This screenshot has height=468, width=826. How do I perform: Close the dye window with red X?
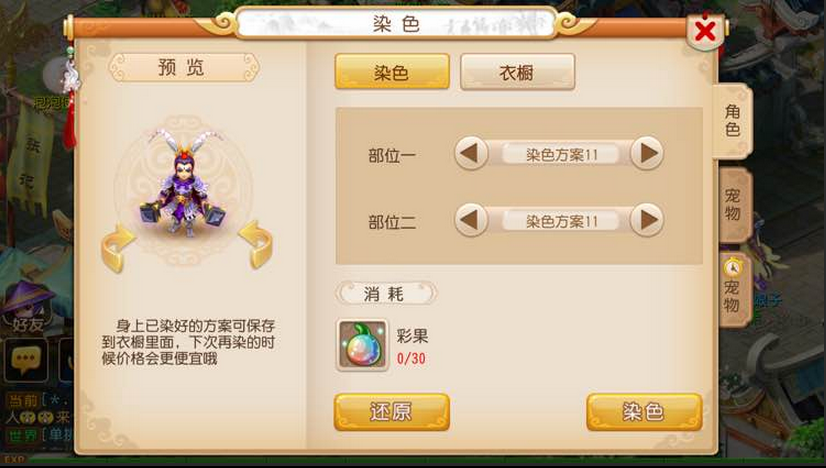[705, 32]
